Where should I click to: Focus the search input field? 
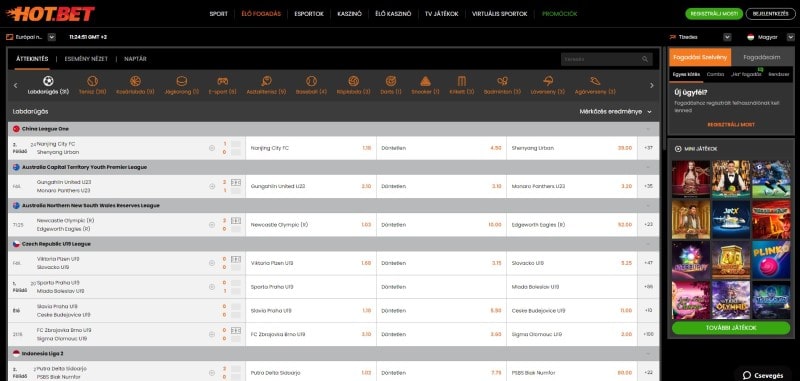pos(607,59)
